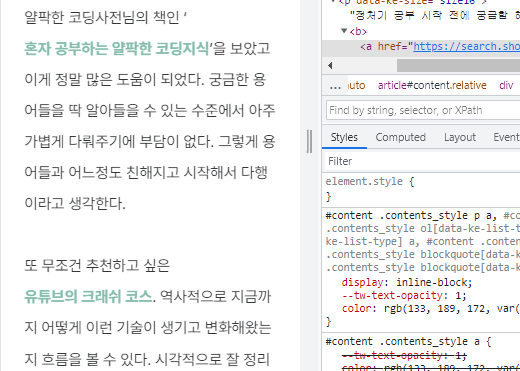Open the 유튜브의 크래쉬 코스 link
Image resolution: width=520 pixels, height=371 pixels.
click(x=88, y=296)
